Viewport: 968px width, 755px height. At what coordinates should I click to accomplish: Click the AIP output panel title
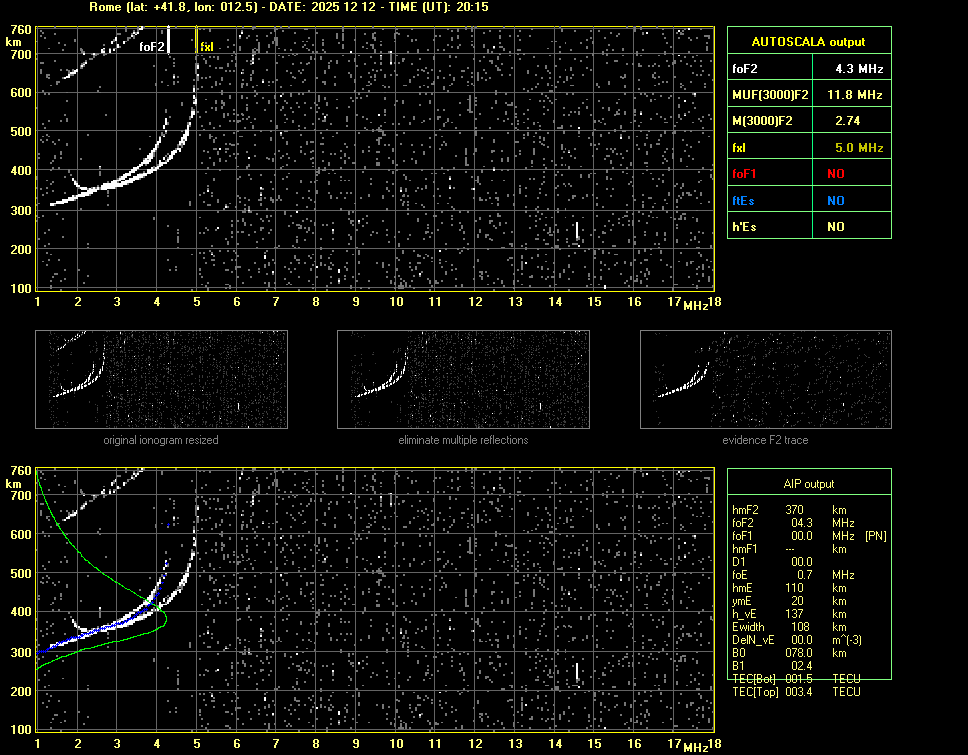808,484
